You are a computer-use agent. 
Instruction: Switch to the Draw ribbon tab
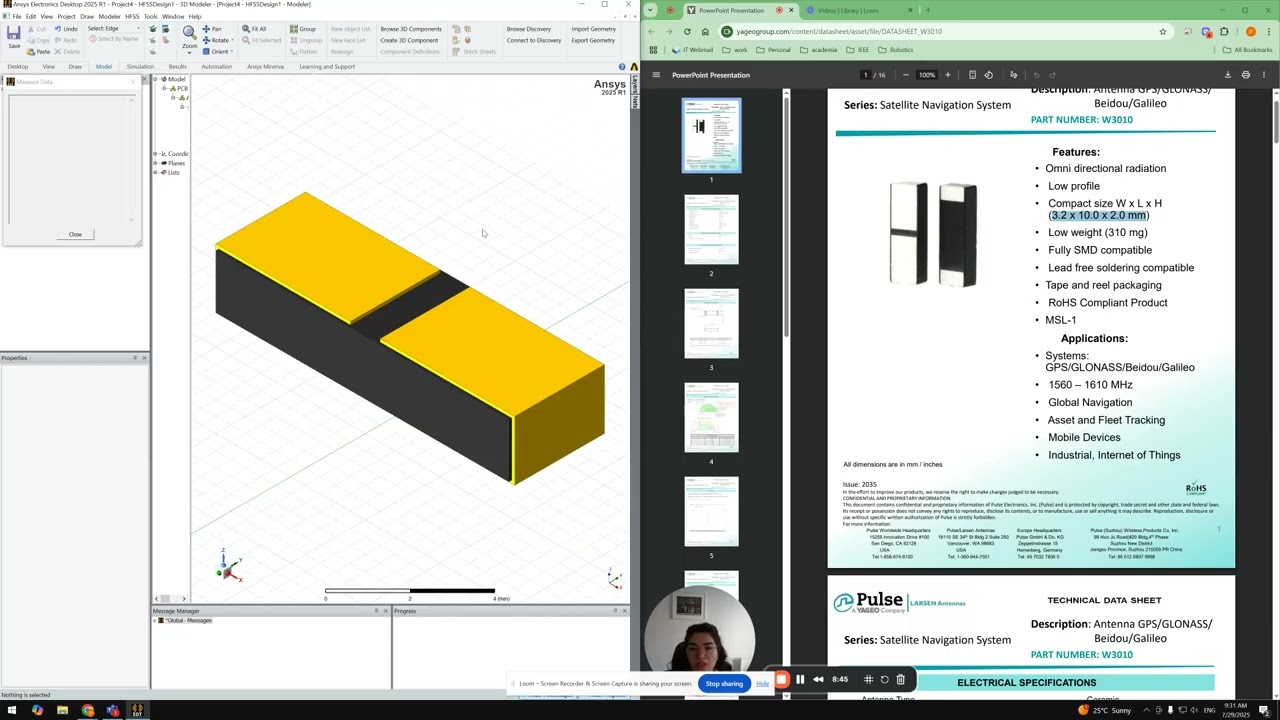click(x=75, y=67)
